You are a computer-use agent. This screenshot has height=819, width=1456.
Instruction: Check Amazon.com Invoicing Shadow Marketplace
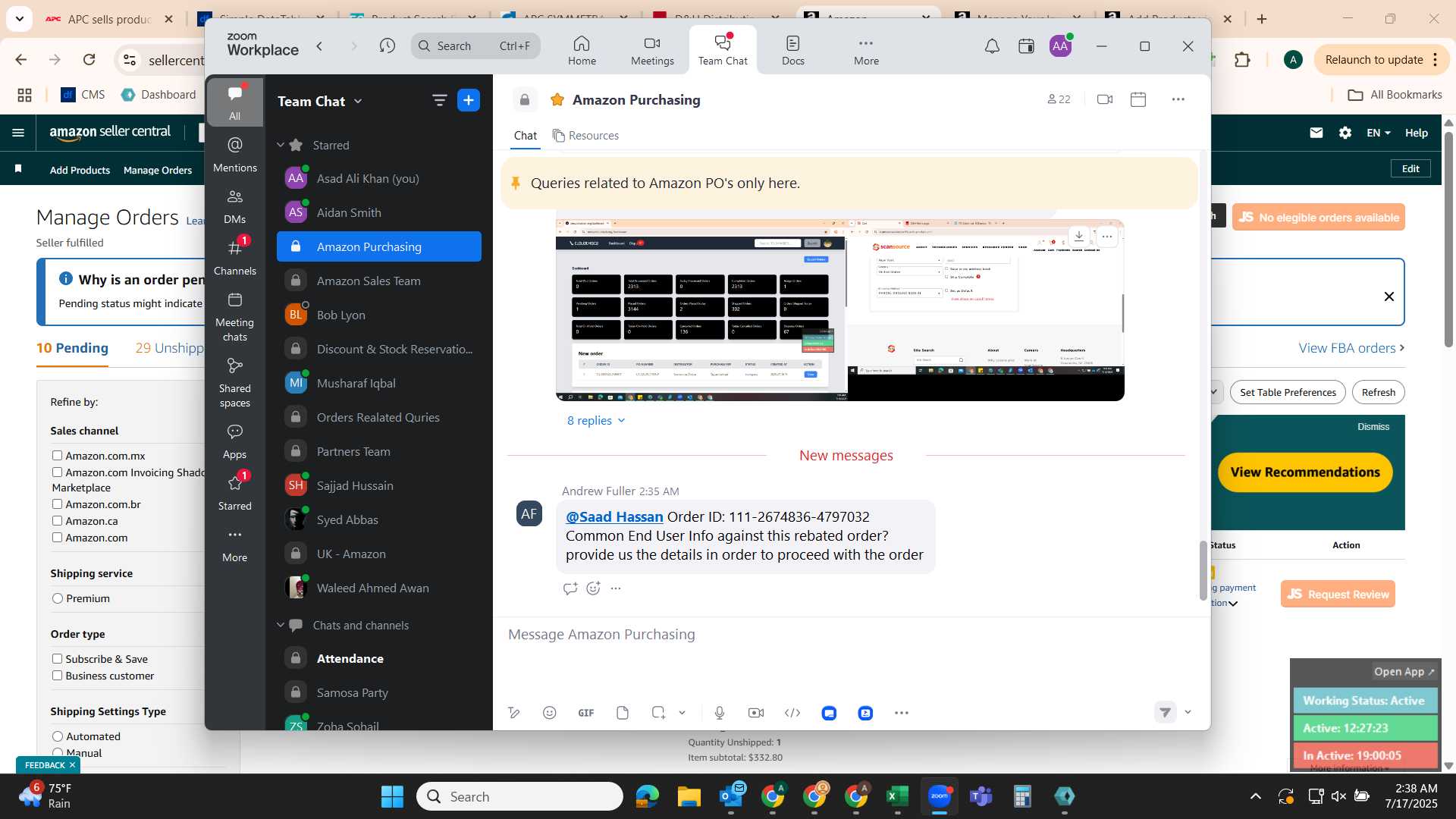tap(57, 472)
